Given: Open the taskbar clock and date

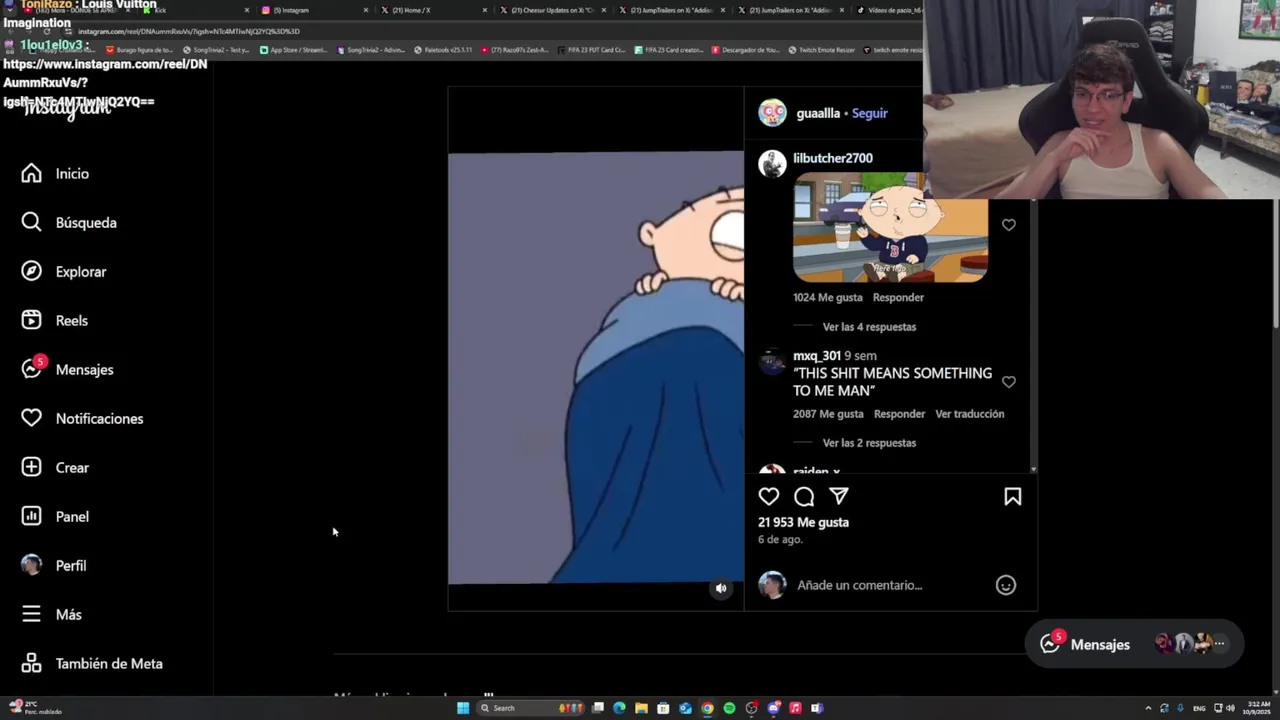Looking at the screenshot, I should tap(1257, 708).
